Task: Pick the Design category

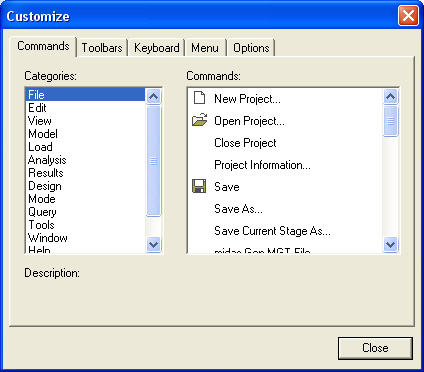Action: point(45,186)
